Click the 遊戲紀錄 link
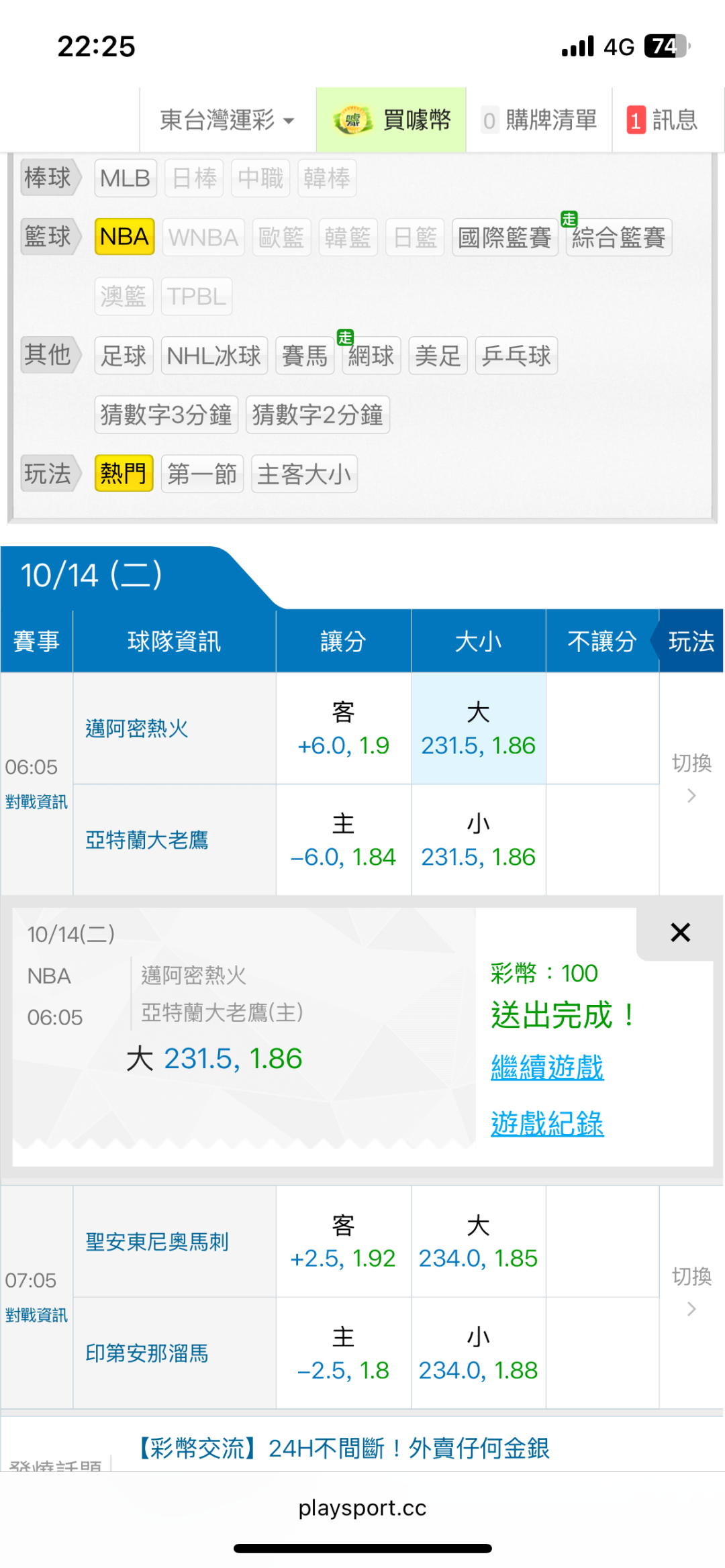Screen dimensions: 725x1568 tap(547, 1124)
